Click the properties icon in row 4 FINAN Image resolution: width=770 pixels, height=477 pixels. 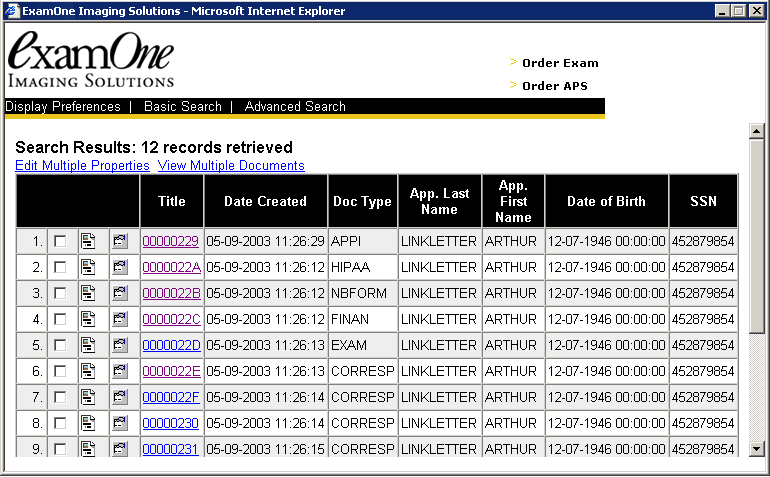[120, 319]
